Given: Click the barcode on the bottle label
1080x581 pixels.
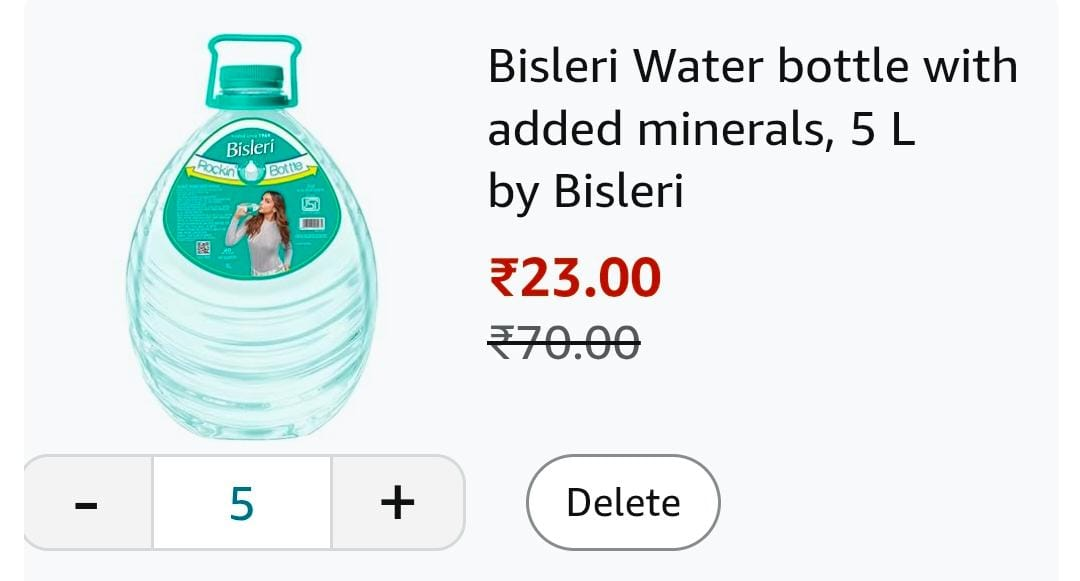Looking at the screenshot, I should (312, 225).
